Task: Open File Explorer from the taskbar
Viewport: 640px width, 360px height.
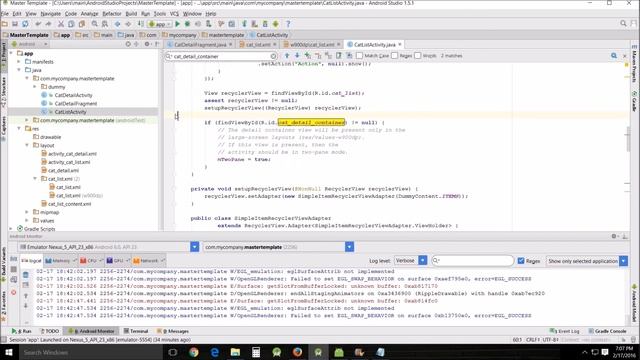Action: point(235,352)
